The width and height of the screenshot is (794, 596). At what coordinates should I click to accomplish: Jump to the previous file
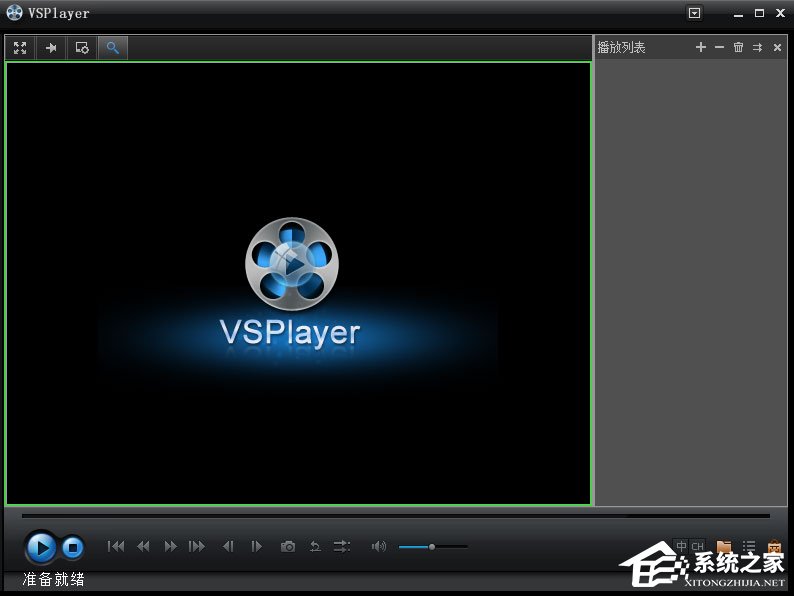tap(116, 546)
